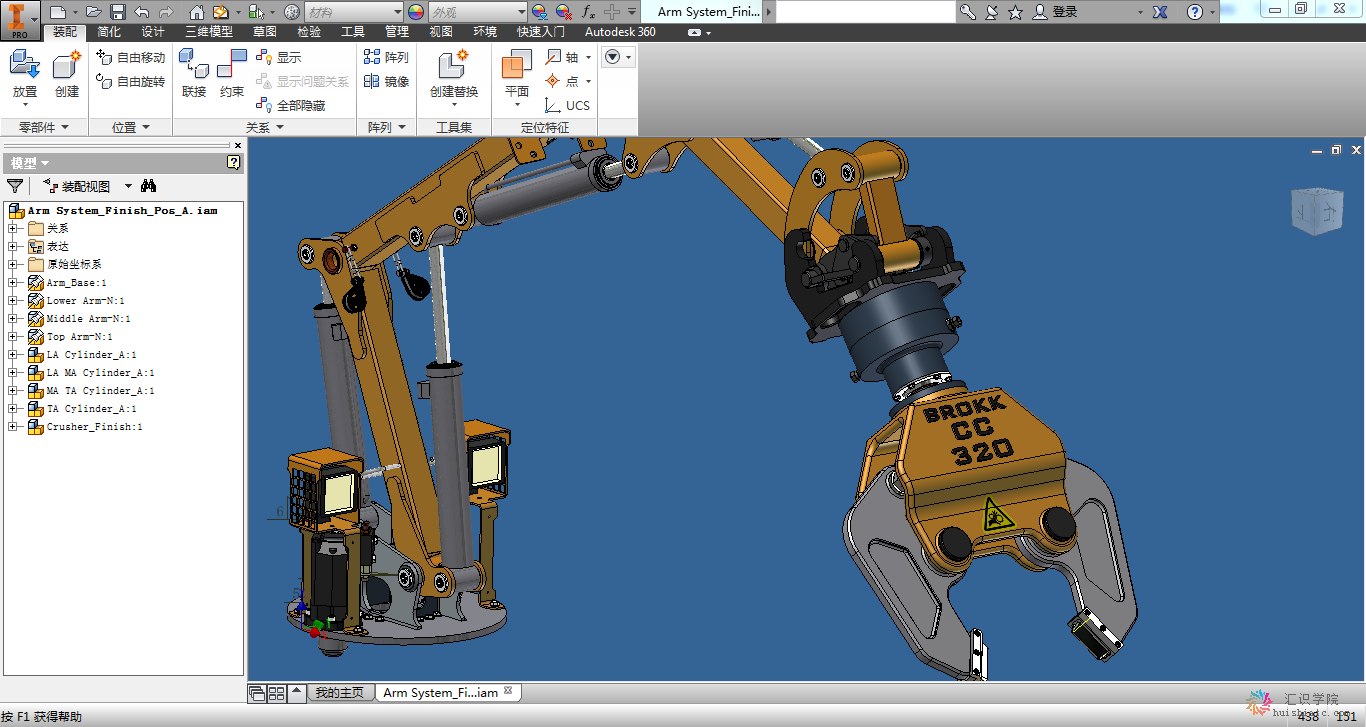Click the Update lightning bolt icon
Screen dimensions: 1366x727
click(x=221, y=12)
